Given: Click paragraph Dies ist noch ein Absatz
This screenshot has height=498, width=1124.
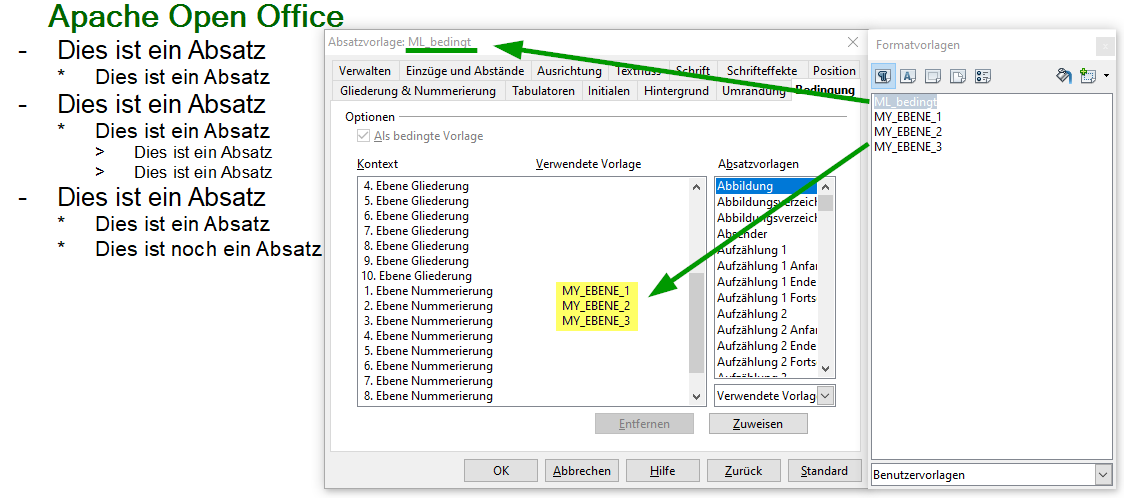Looking at the screenshot, I should pos(208,249).
